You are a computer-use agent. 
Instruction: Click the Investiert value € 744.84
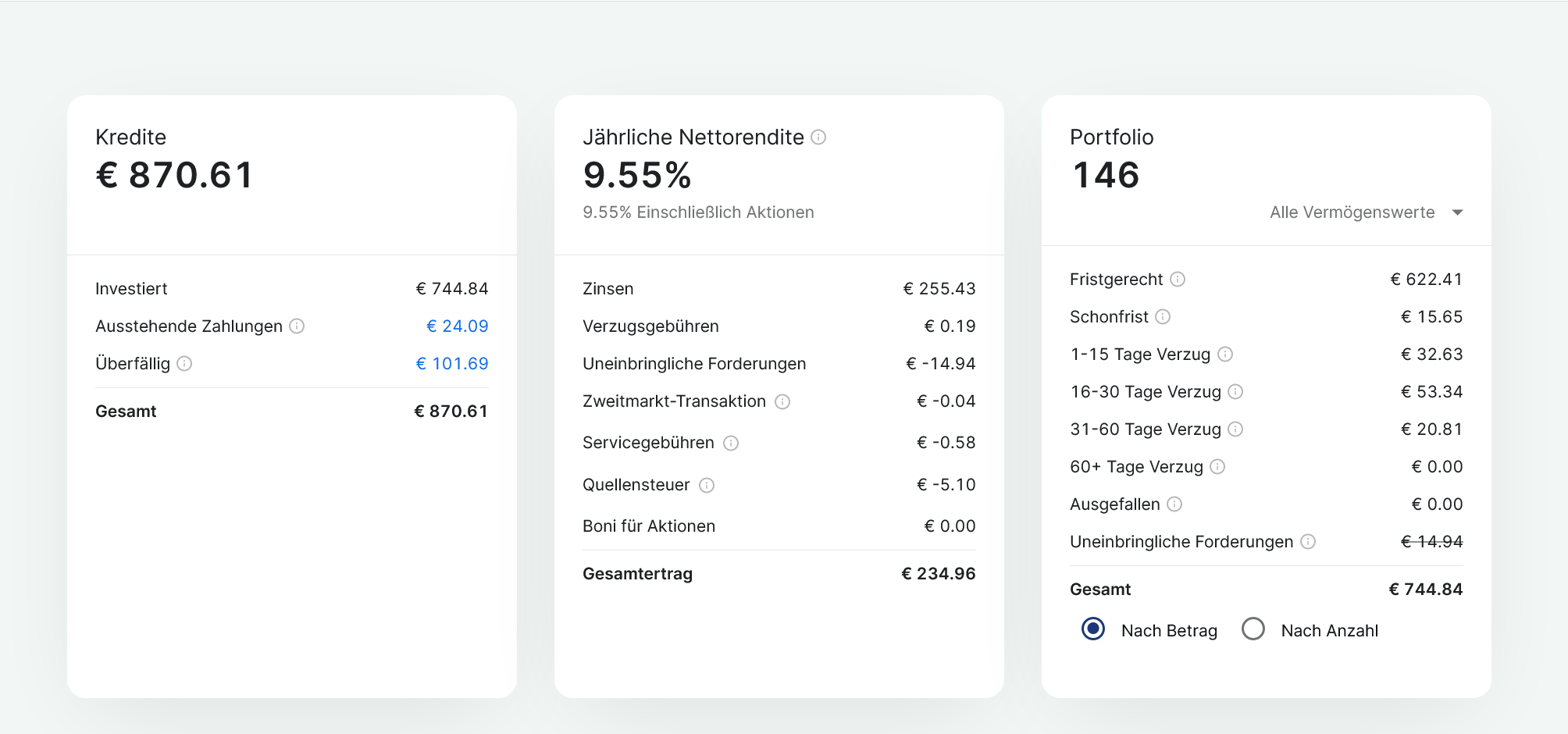(x=452, y=289)
